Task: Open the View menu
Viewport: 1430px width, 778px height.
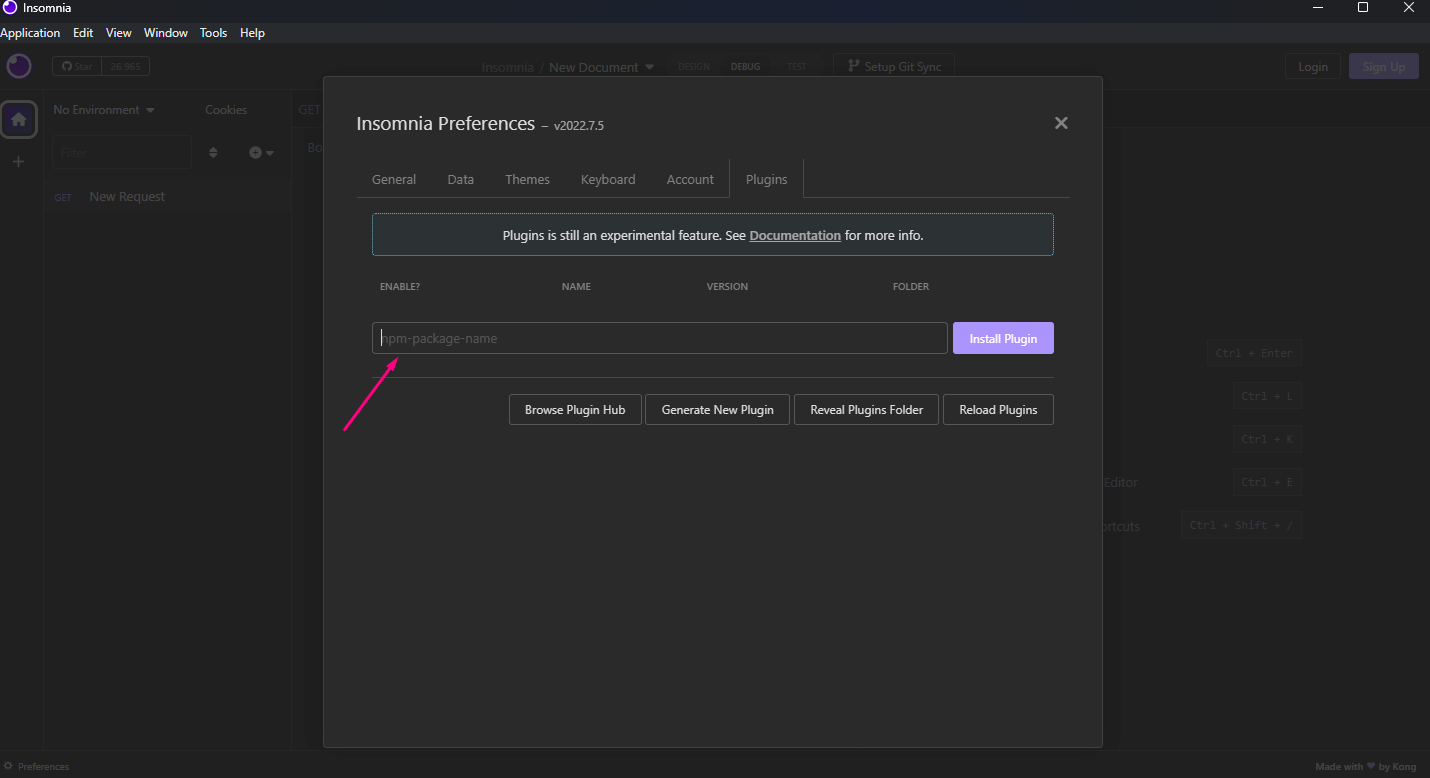Action: point(119,33)
